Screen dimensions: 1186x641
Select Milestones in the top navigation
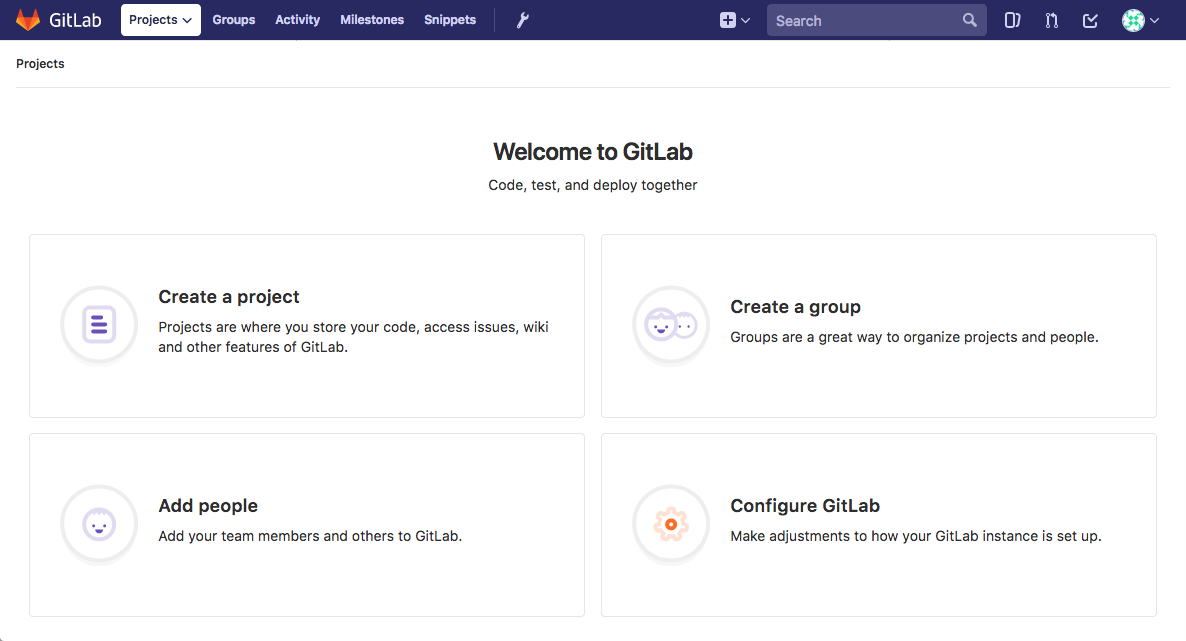click(372, 20)
